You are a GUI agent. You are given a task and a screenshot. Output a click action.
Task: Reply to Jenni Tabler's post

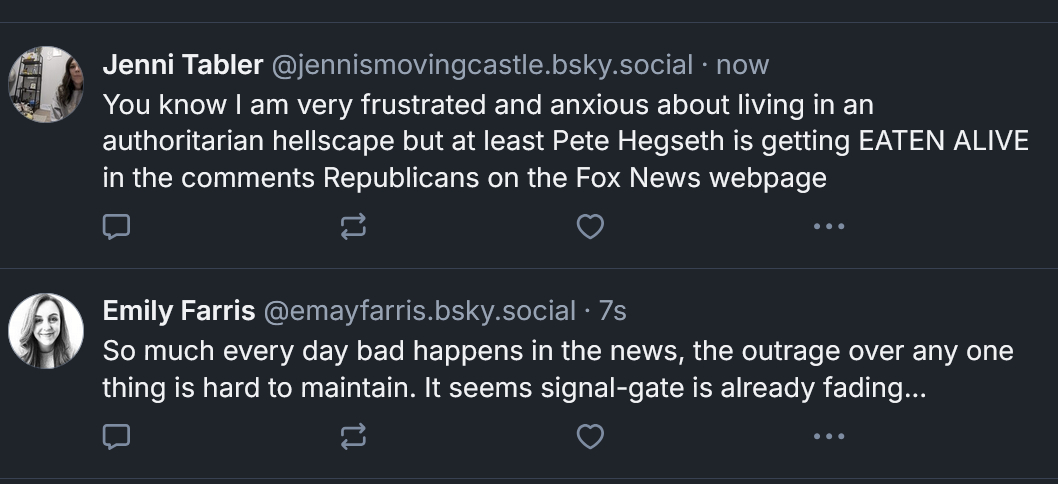[117, 227]
